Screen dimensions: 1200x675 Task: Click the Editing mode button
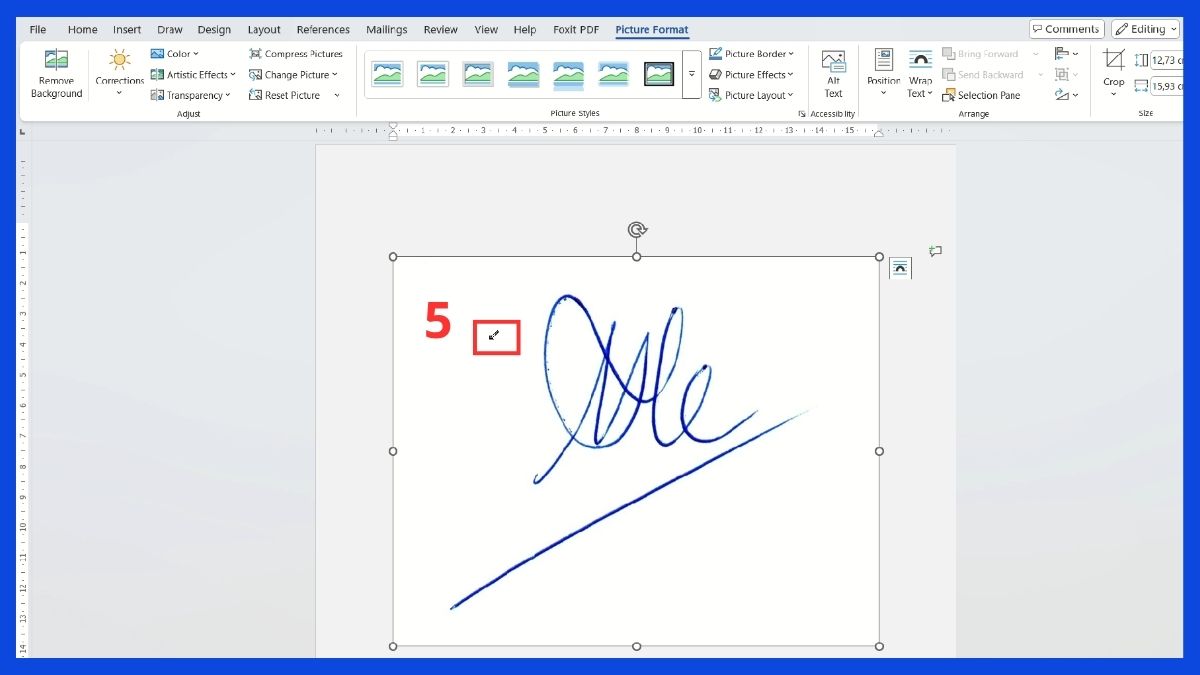coord(1147,29)
